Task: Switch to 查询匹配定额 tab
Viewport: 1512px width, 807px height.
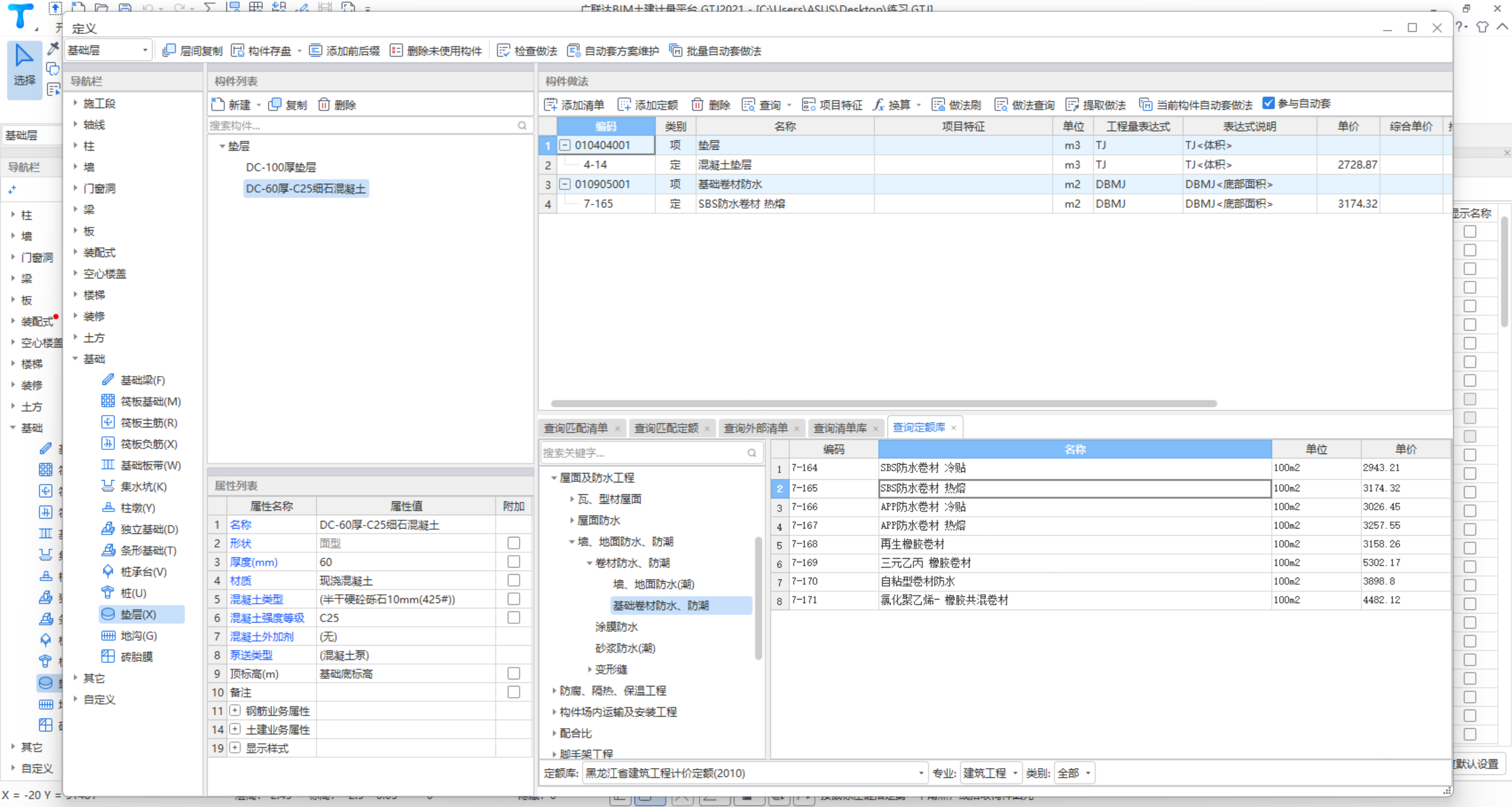Action: pyautogui.click(x=666, y=428)
